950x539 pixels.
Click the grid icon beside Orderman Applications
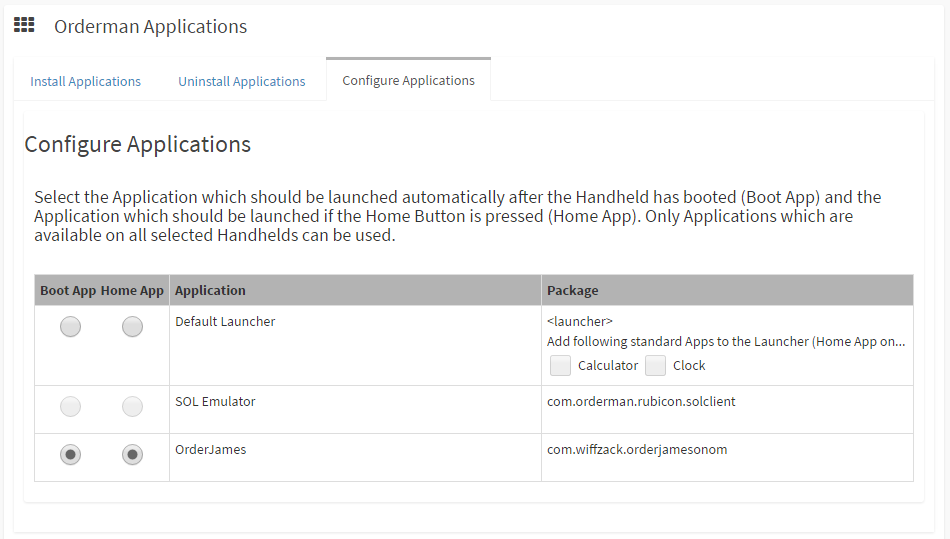pyautogui.click(x=24, y=25)
